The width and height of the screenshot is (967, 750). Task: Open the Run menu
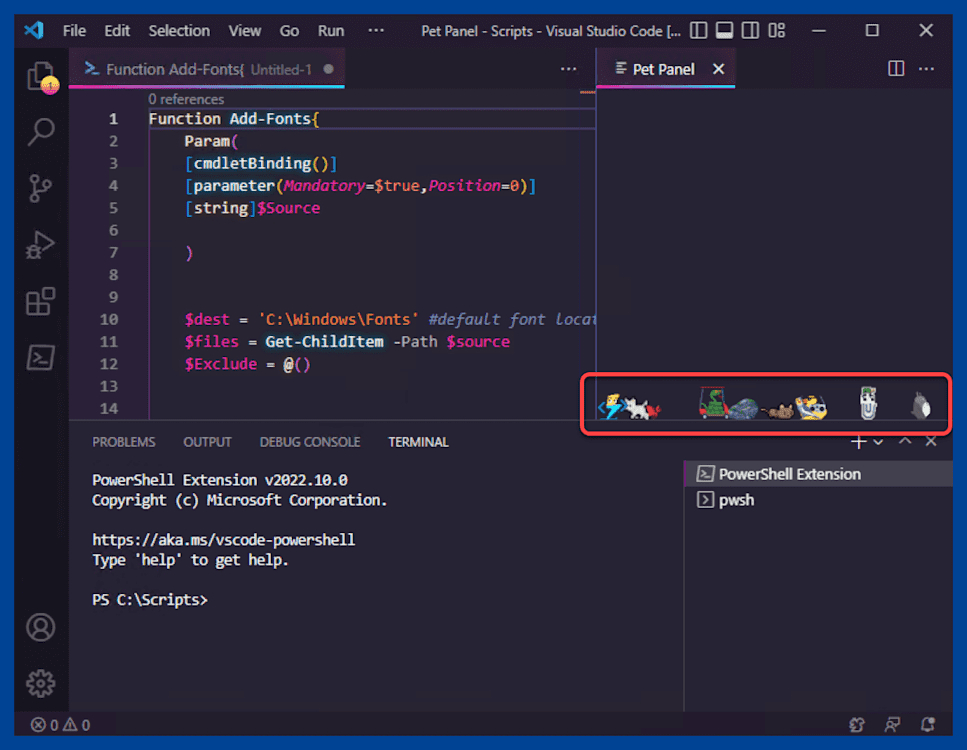[x=331, y=30]
